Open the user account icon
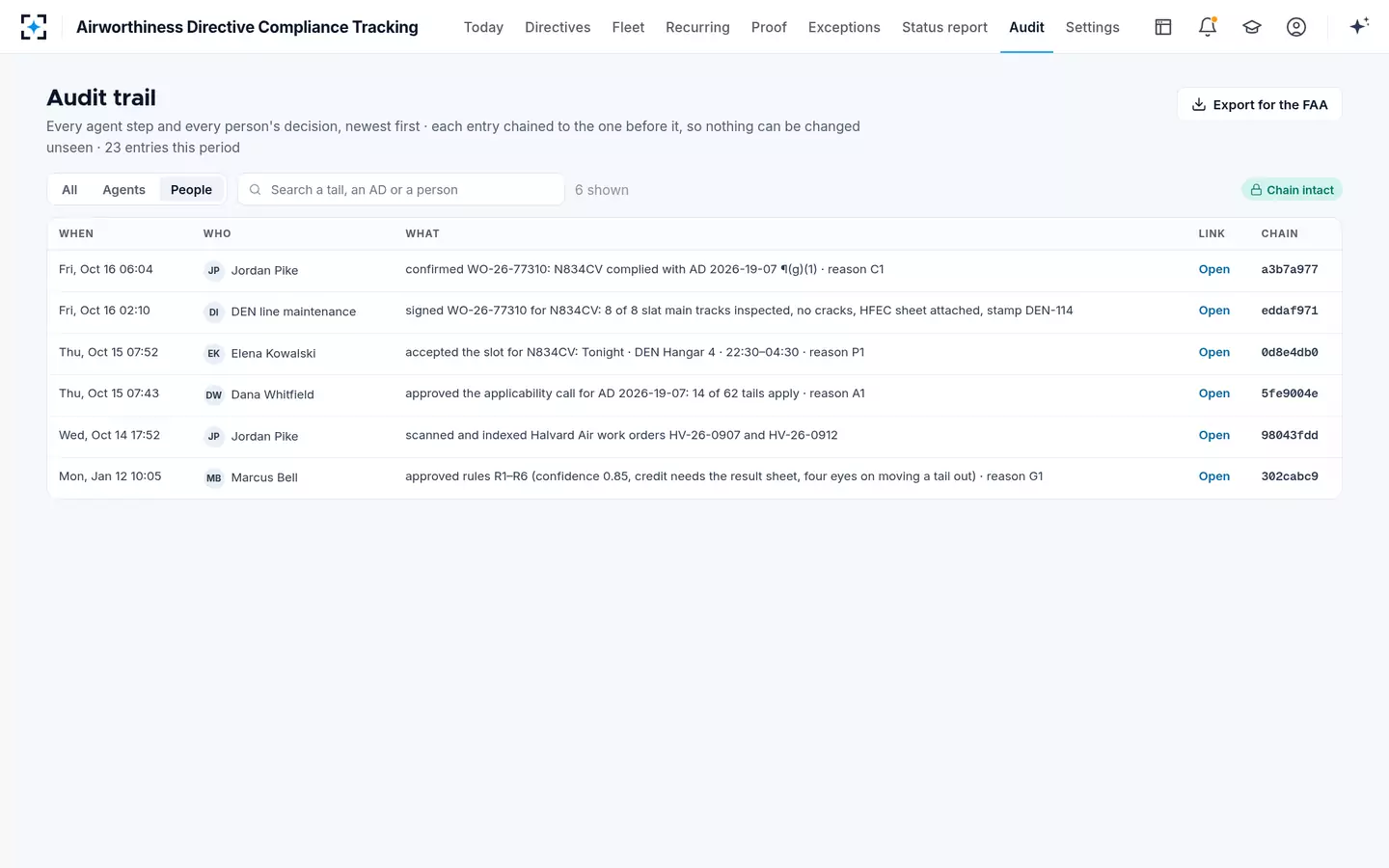This screenshot has height=868, width=1389. pyautogui.click(x=1296, y=27)
